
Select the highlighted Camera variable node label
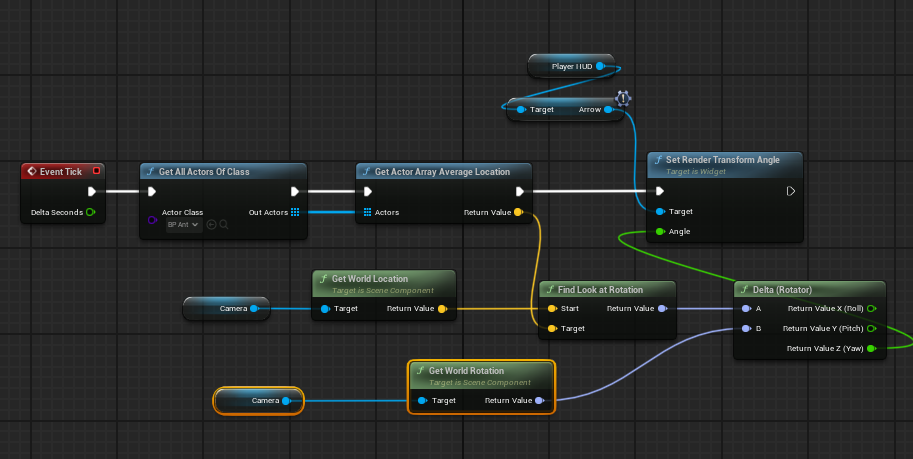(x=266, y=401)
